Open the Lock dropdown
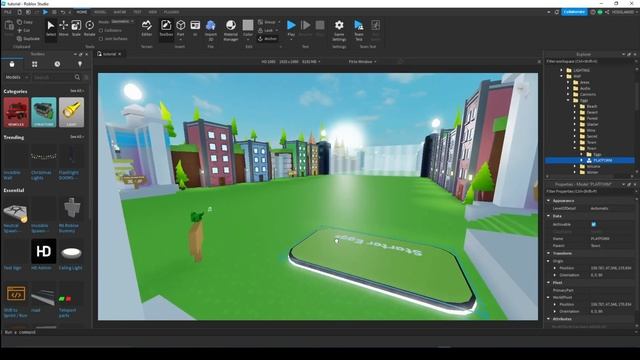The image size is (640, 360). [277, 31]
